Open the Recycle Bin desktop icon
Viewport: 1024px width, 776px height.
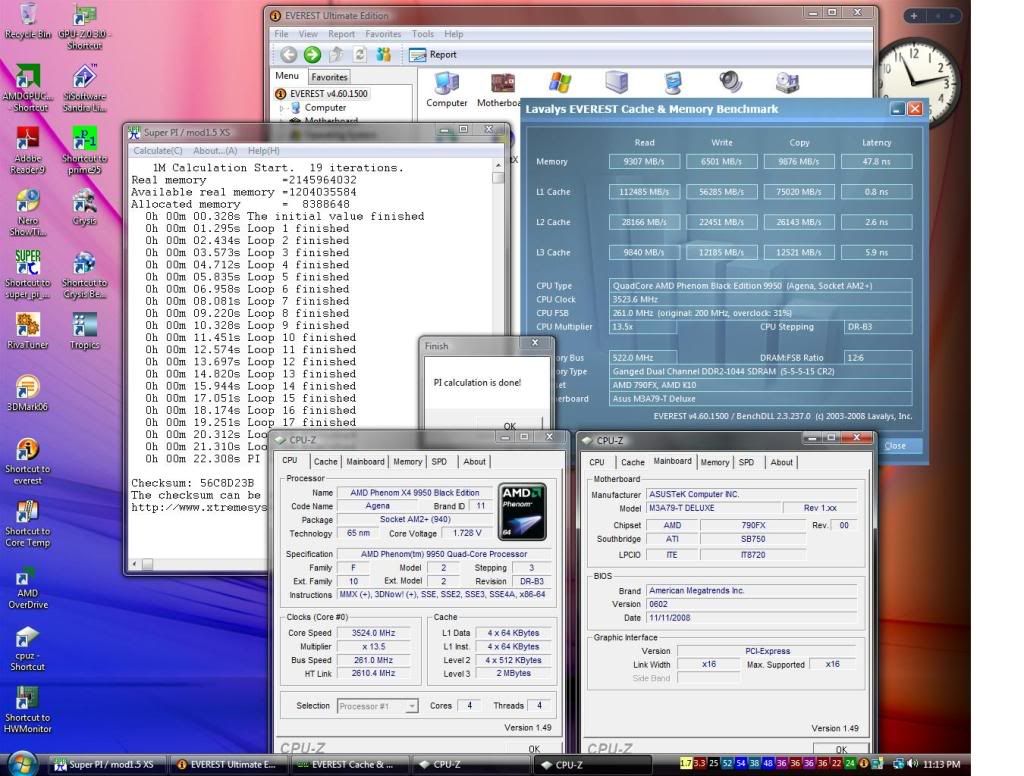[27, 21]
